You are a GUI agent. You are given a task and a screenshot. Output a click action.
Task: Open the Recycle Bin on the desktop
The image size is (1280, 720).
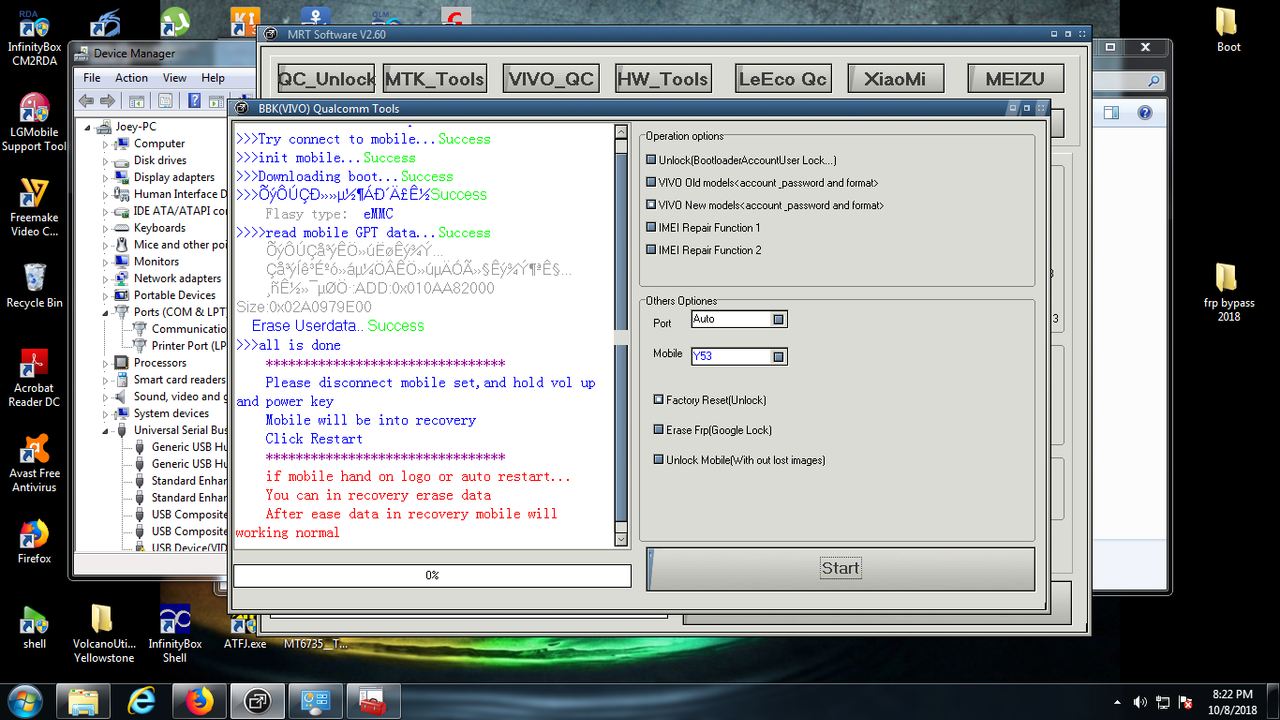pyautogui.click(x=34, y=285)
